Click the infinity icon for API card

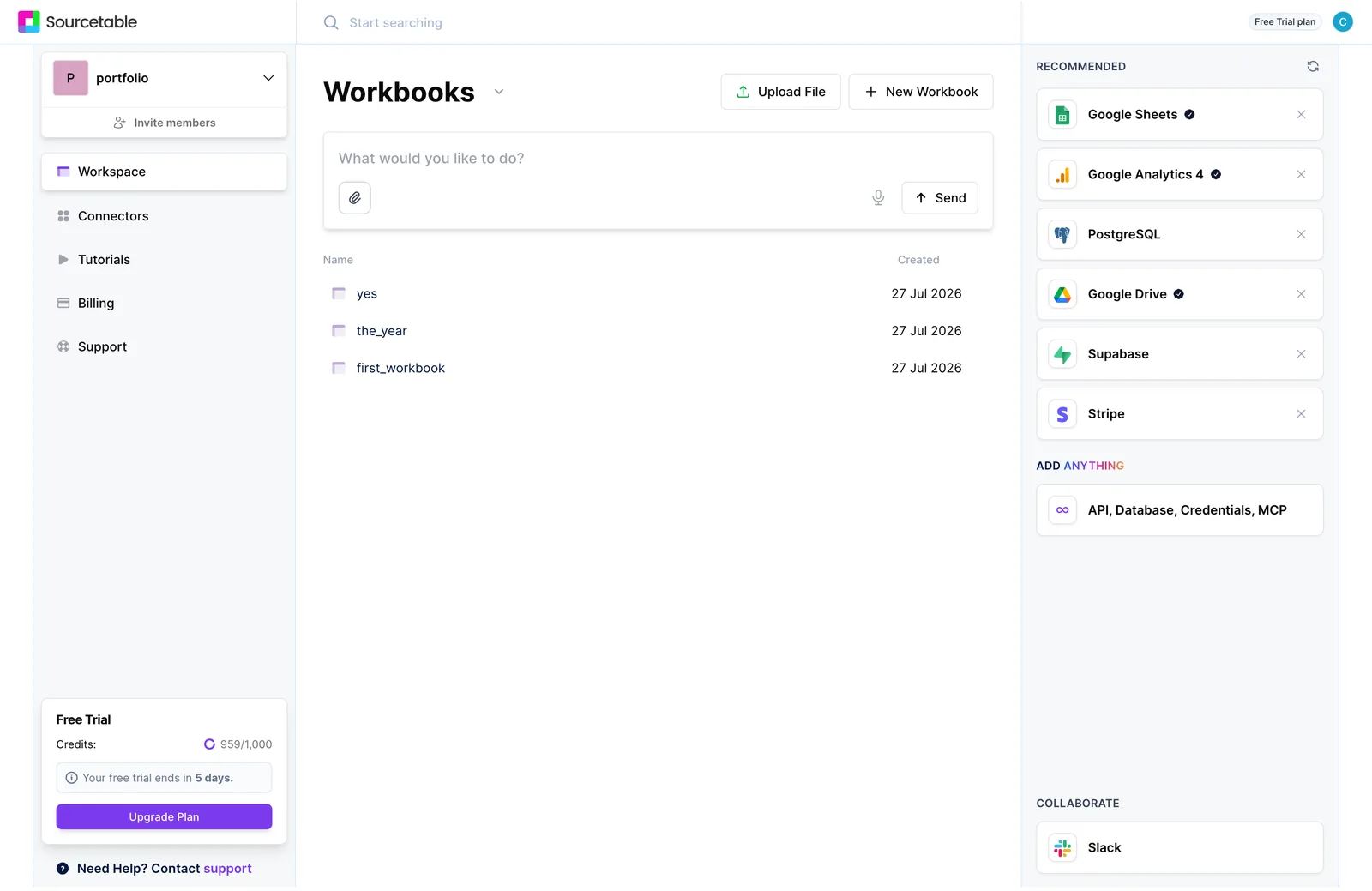pyautogui.click(x=1062, y=510)
